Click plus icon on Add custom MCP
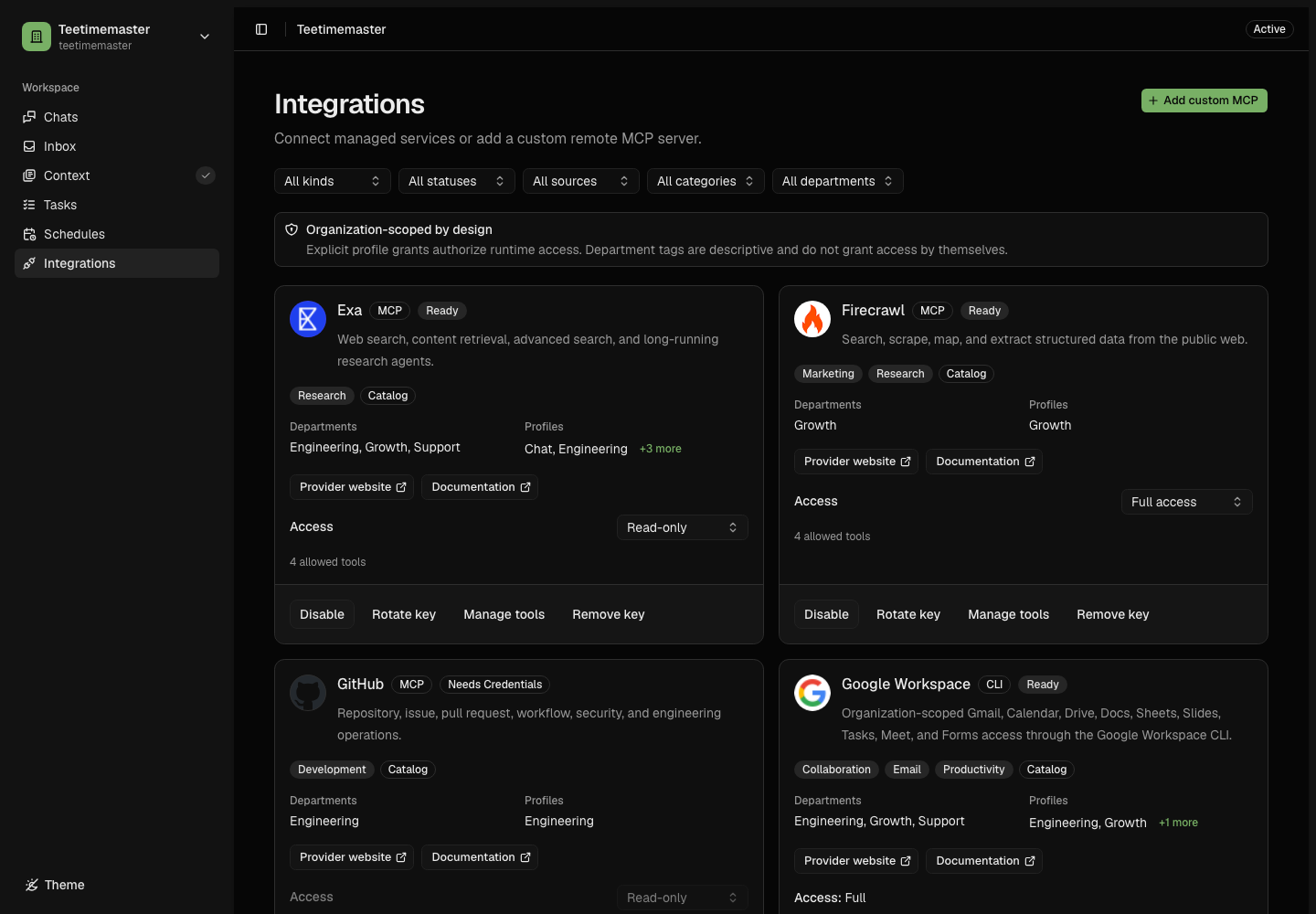This screenshot has height=914, width=1316. [1153, 101]
